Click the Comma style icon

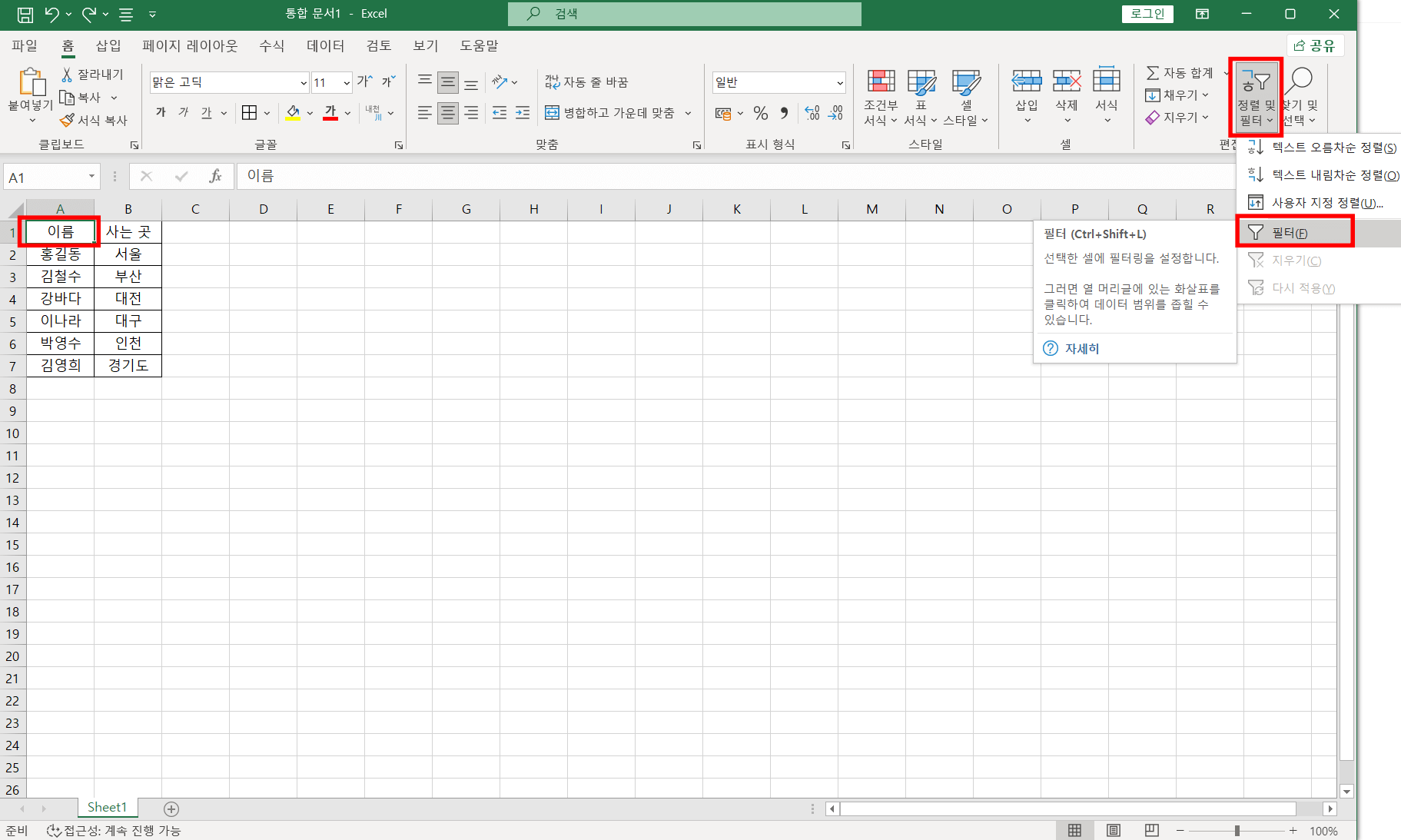tap(784, 113)
